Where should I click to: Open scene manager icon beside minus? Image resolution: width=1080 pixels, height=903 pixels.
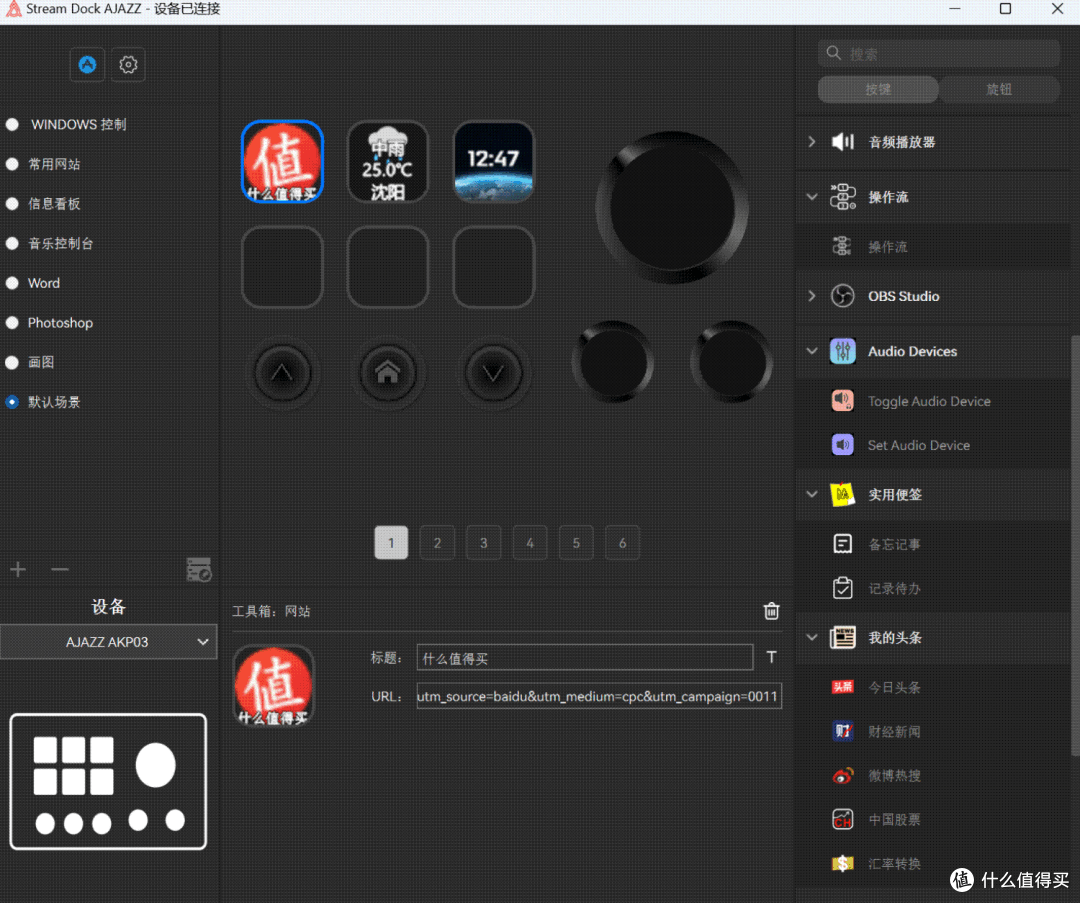pyautogui.click(x=199, y=570)
